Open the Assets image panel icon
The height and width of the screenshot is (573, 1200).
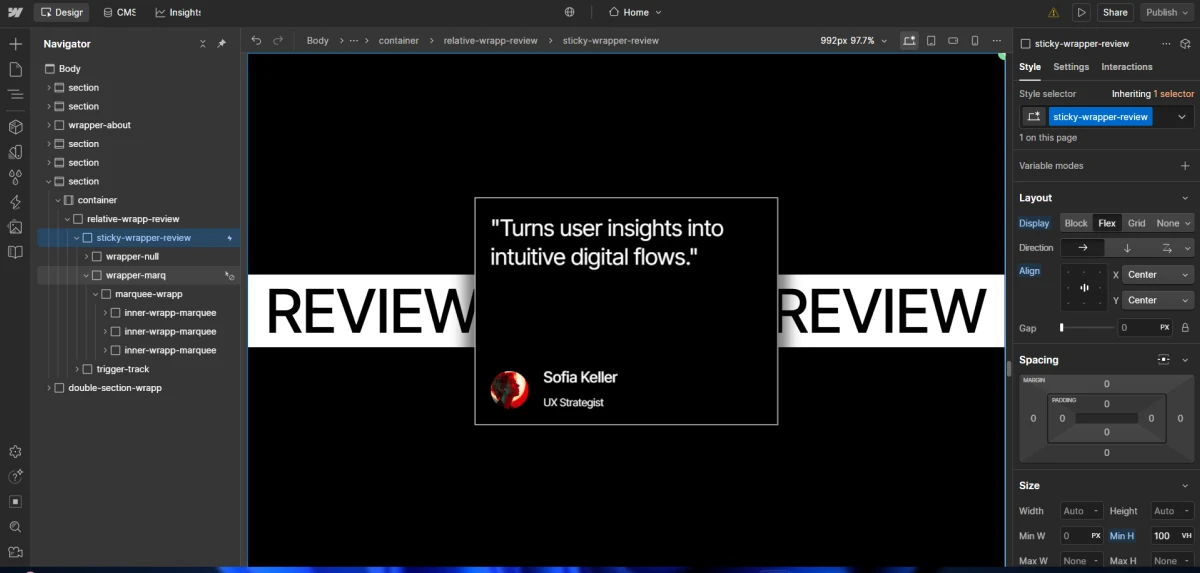click(15, 227)
